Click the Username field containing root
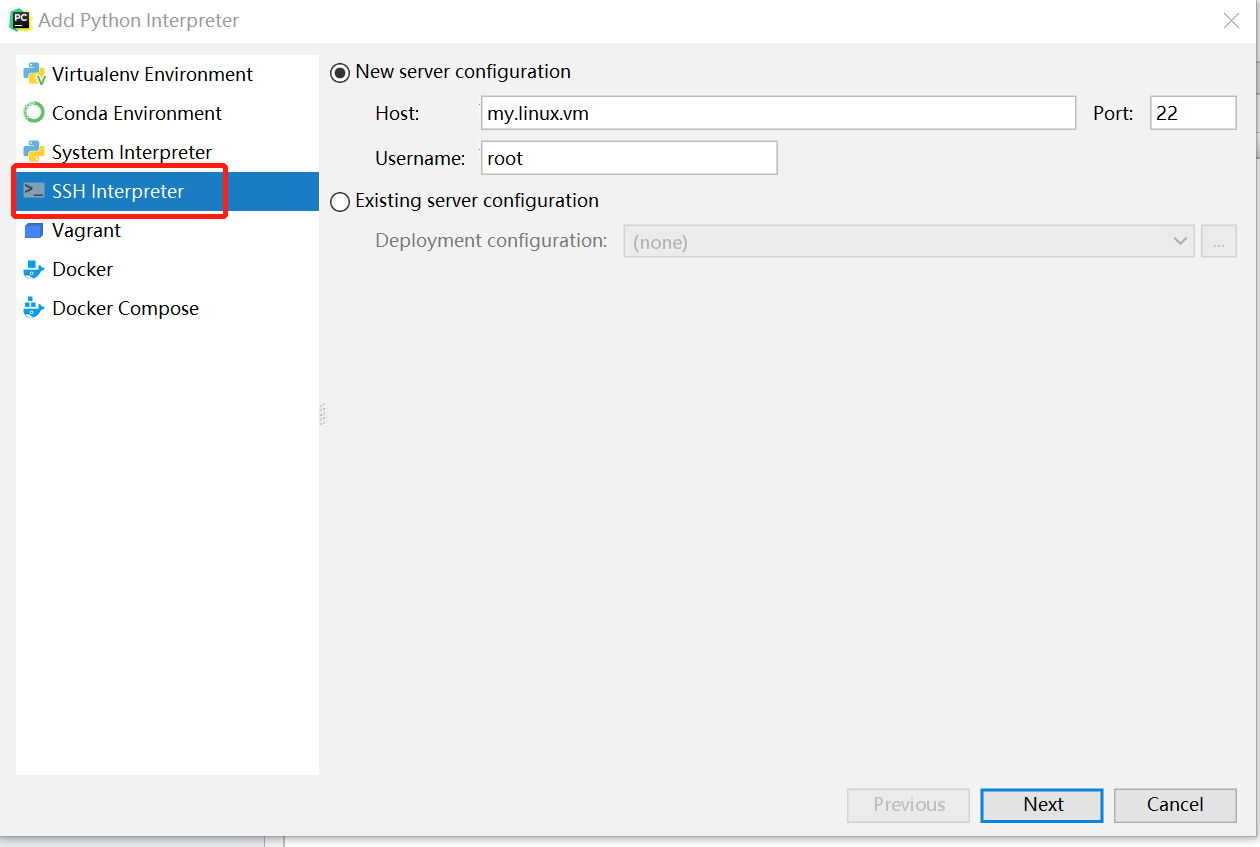Screen dimensions: 1260x847 (629, 158)
